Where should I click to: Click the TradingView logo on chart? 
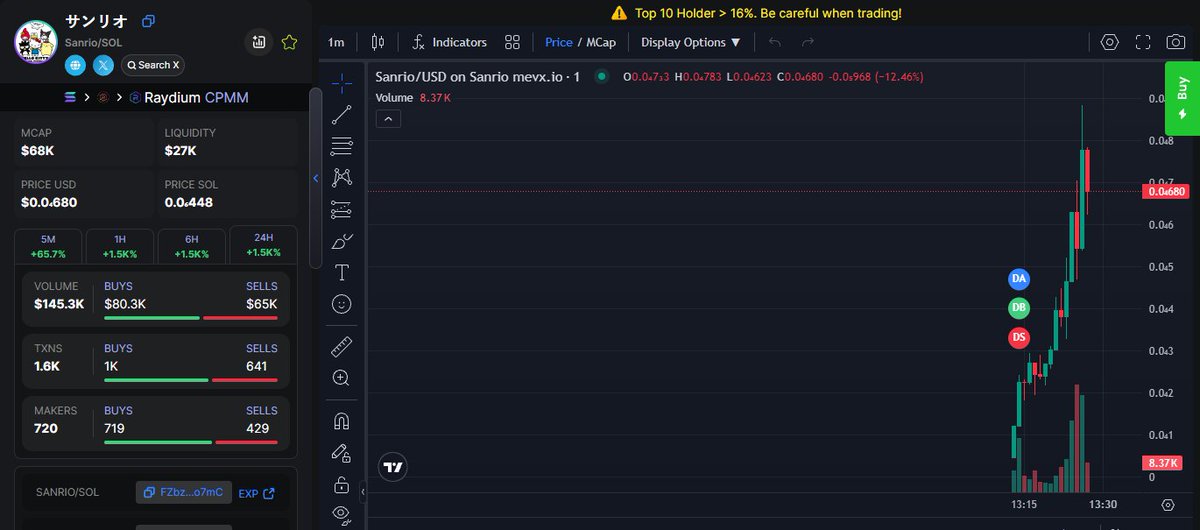[x=393, y=467]
